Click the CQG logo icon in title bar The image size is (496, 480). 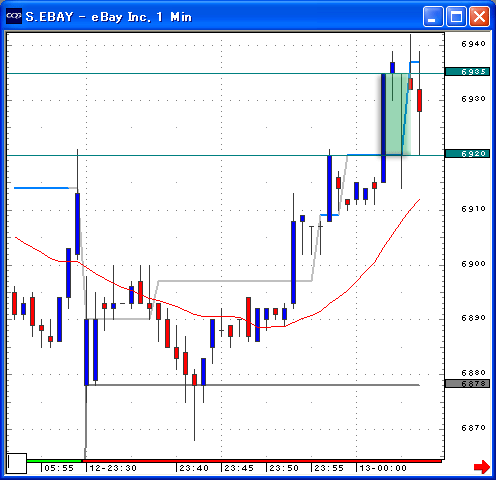(14, 16)
